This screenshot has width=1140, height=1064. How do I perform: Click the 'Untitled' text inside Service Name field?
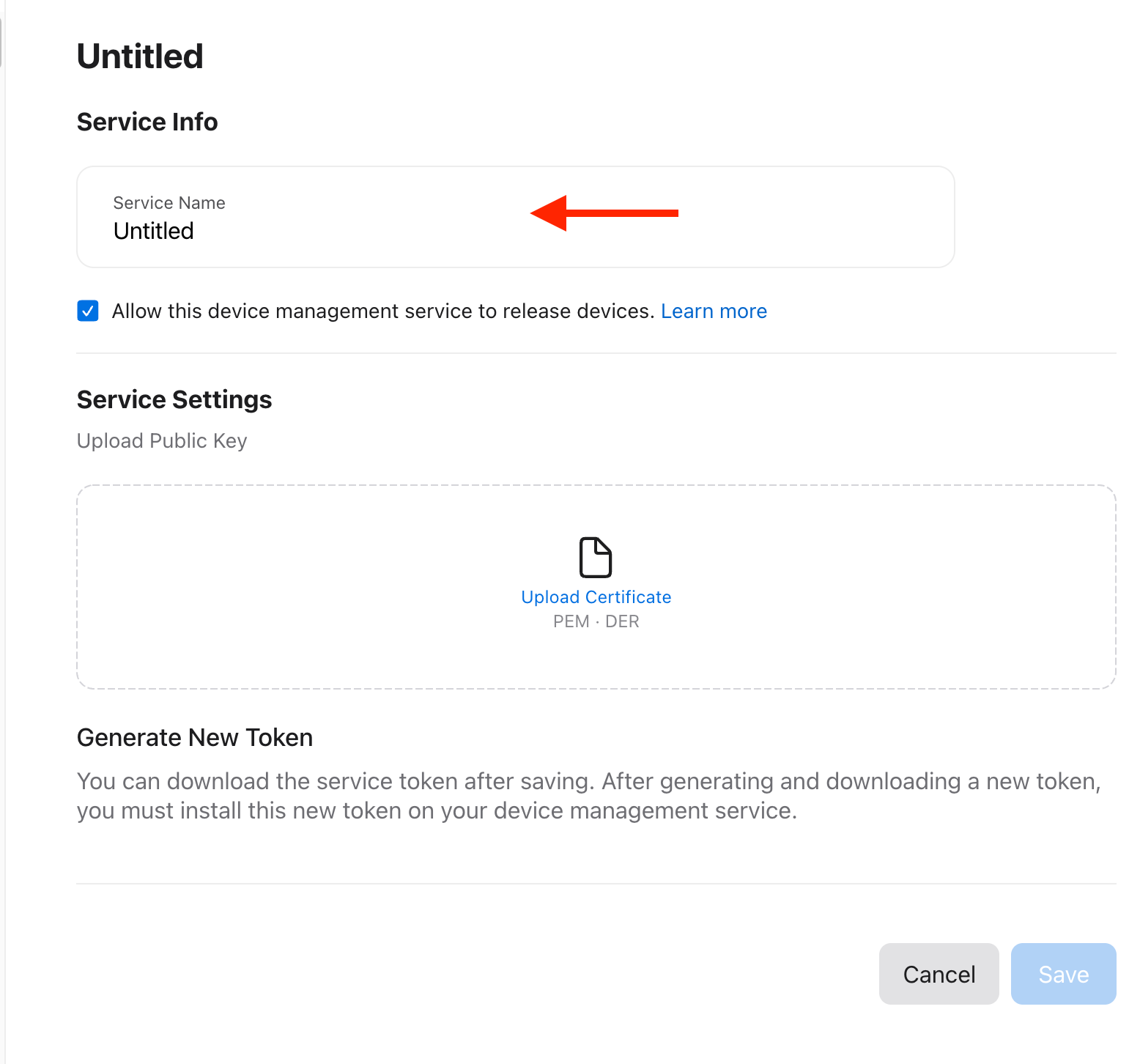pyautogui.click(x=154, y=231)
